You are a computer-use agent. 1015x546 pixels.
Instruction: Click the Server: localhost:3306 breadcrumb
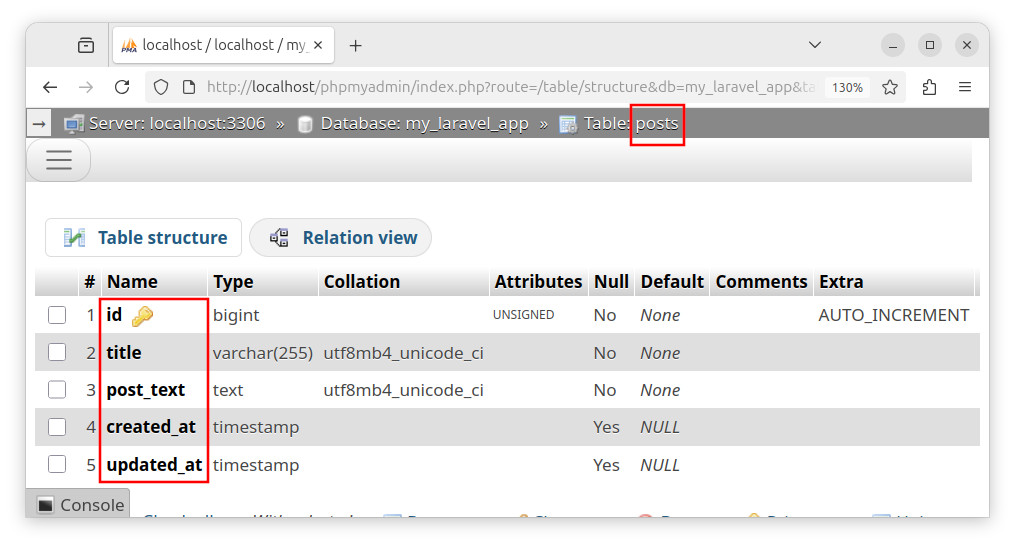pos(177,123)
